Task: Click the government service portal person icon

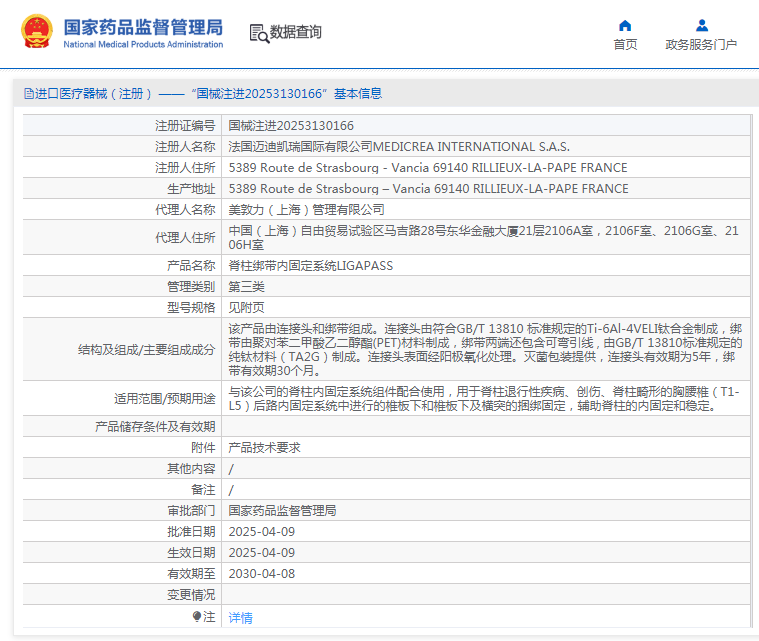Action: (701, 25)
